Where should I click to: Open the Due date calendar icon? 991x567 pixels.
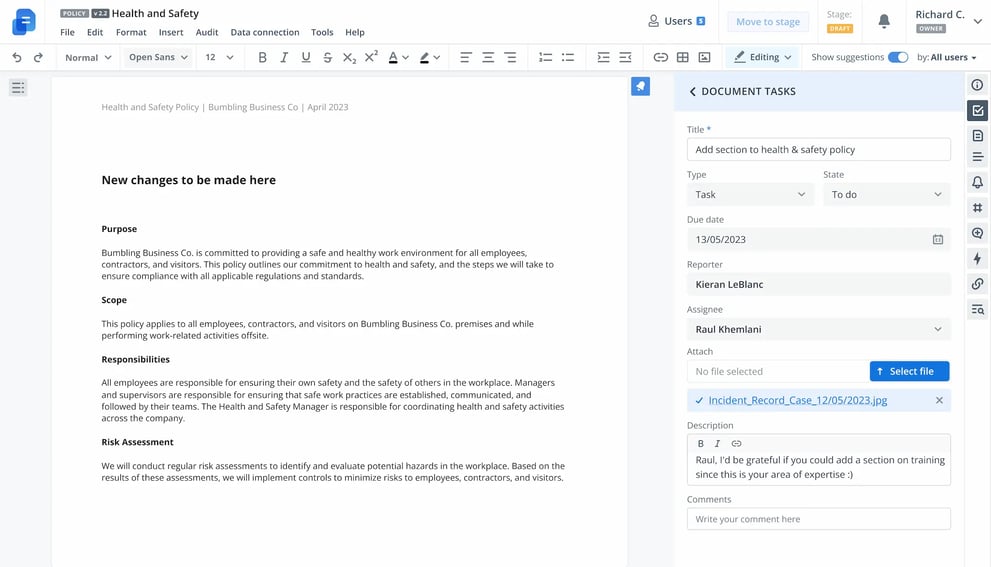pyautogui.click(x=937, y=240)
